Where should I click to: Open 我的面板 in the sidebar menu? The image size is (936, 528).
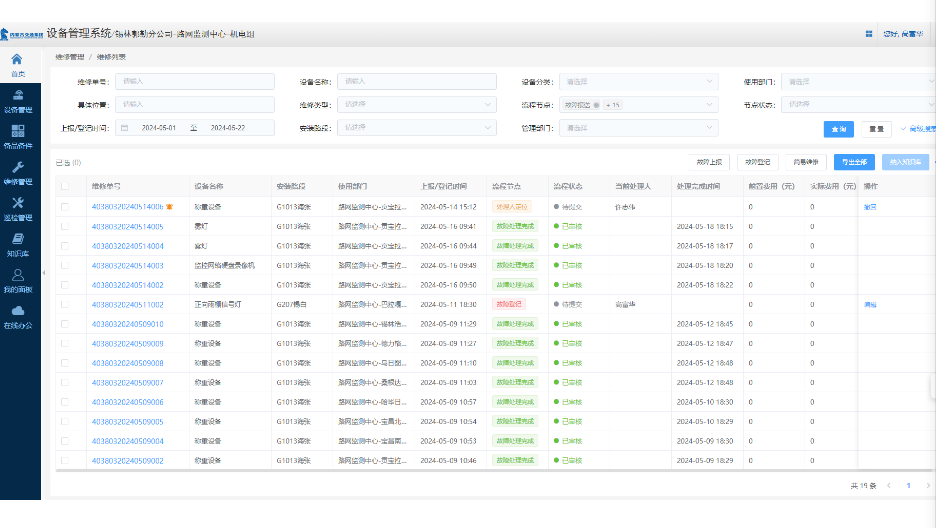pyautogui.click(x=18, y=280)
